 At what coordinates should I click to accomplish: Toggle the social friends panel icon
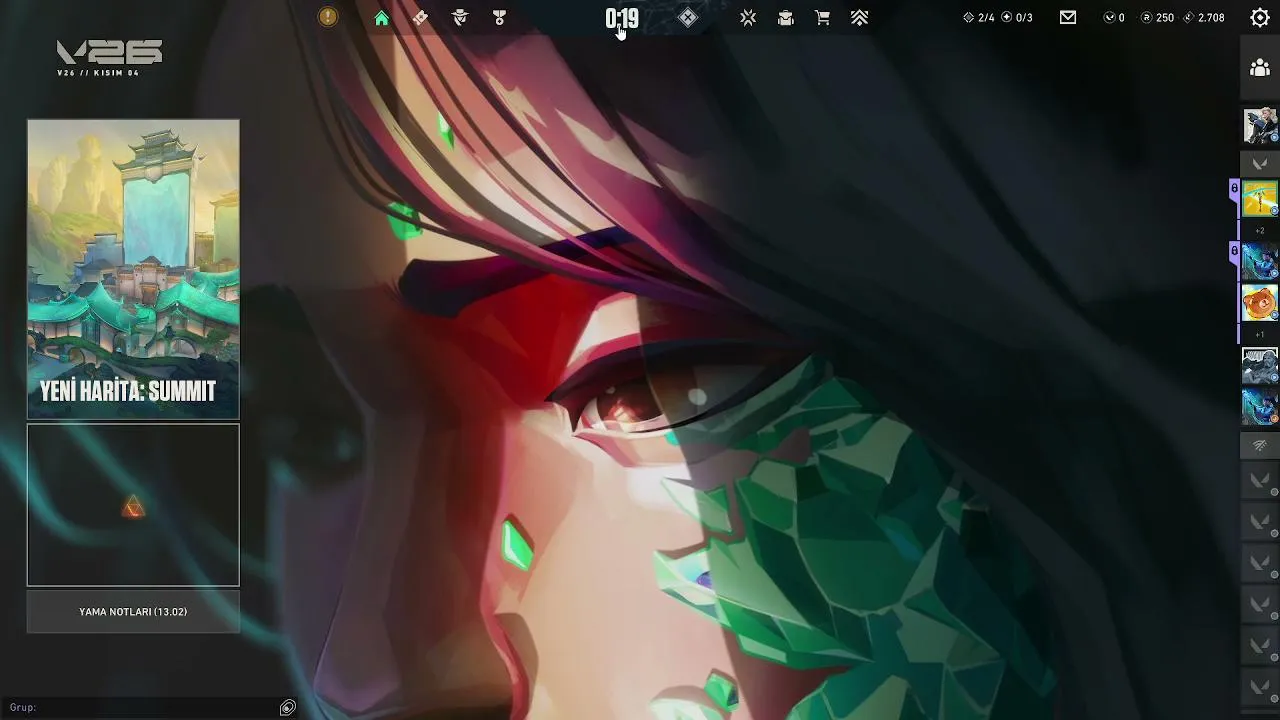(1260, 68)
